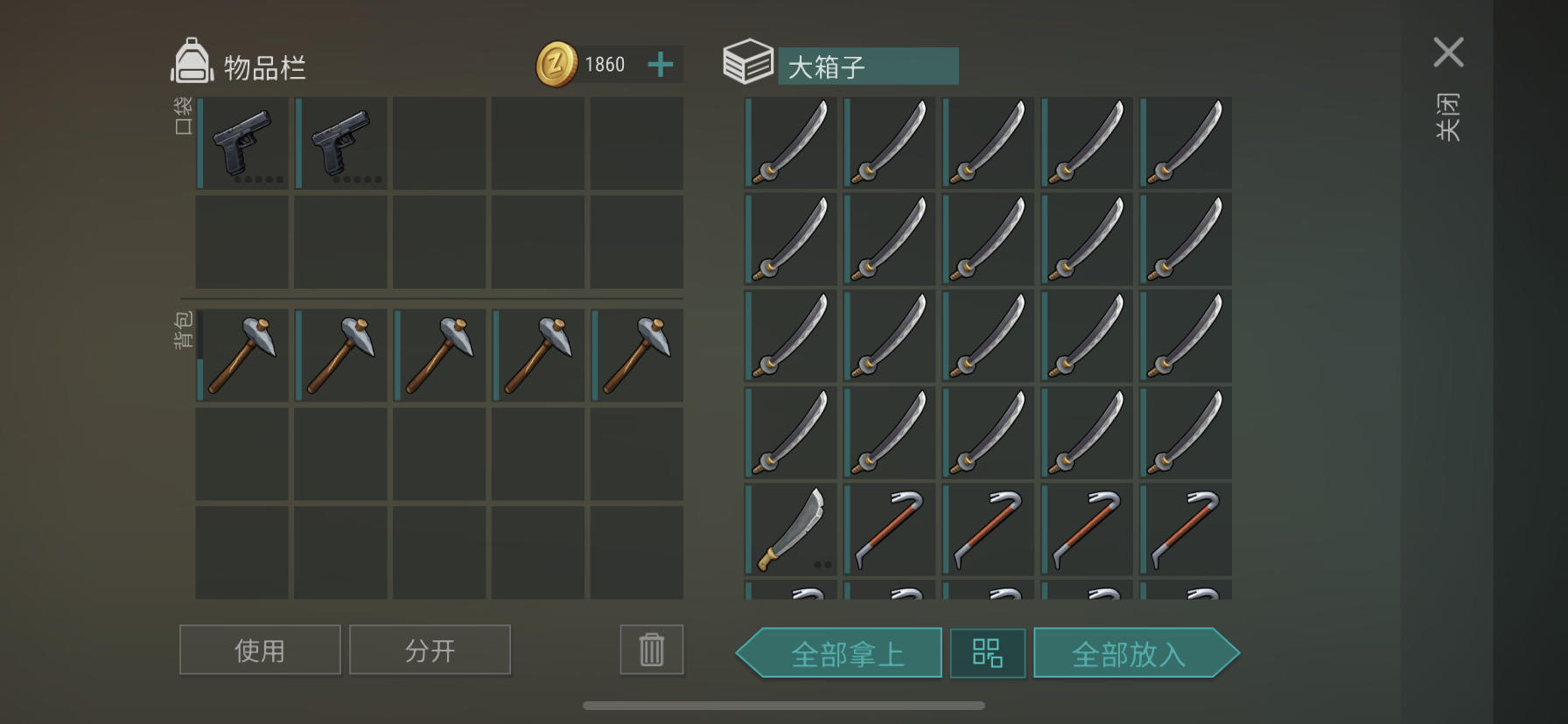
Task: Click the plus icon to add coins
Action: [661, 64]
